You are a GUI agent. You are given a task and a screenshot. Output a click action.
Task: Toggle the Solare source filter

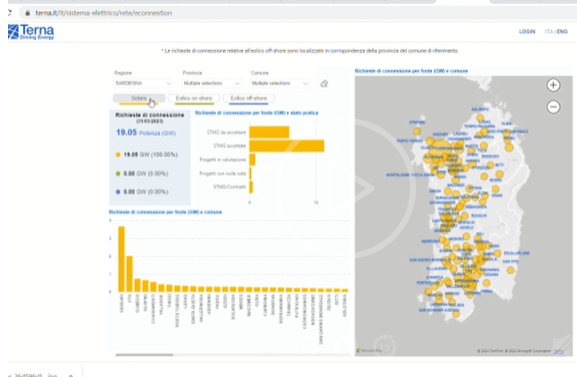click(x=139, y=98)
